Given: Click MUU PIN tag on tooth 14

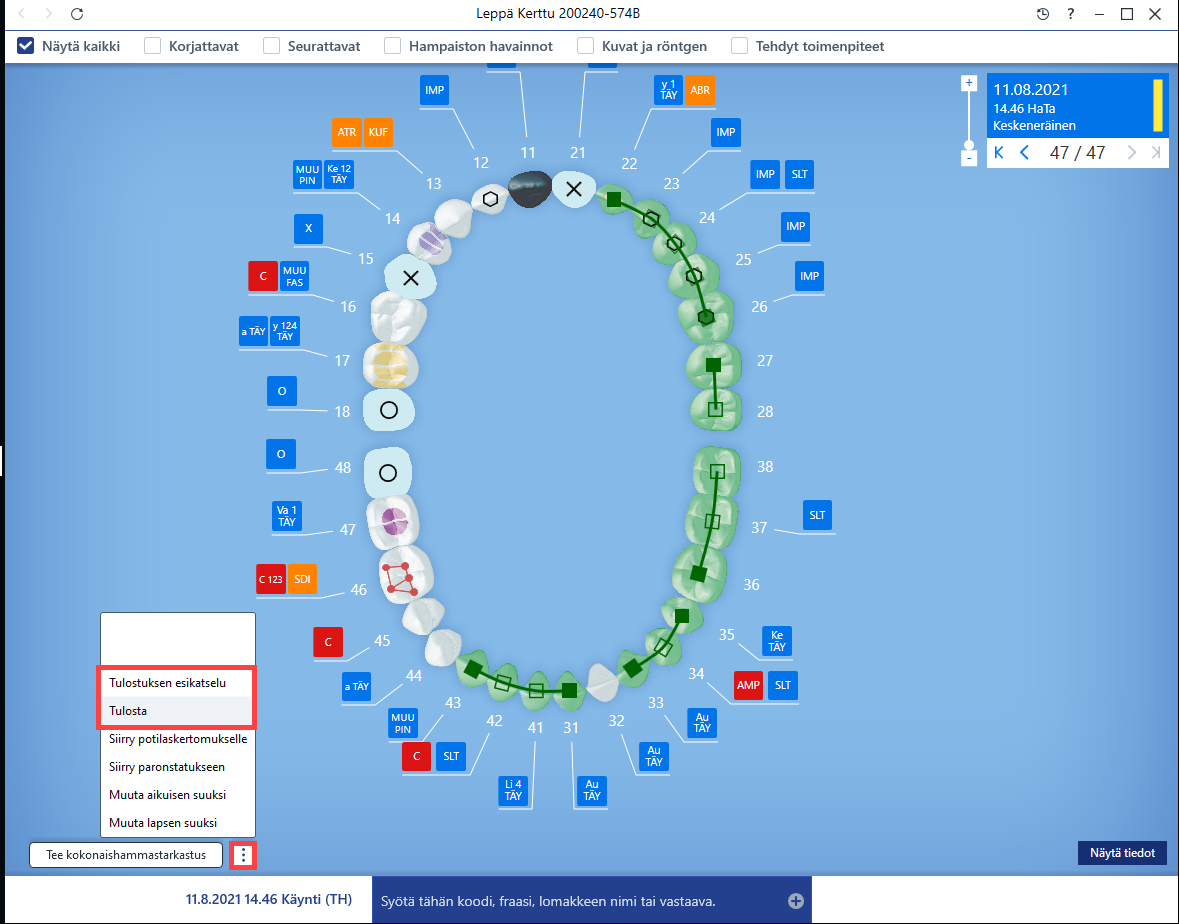Looking at the screenshot, I should [308, 174].
